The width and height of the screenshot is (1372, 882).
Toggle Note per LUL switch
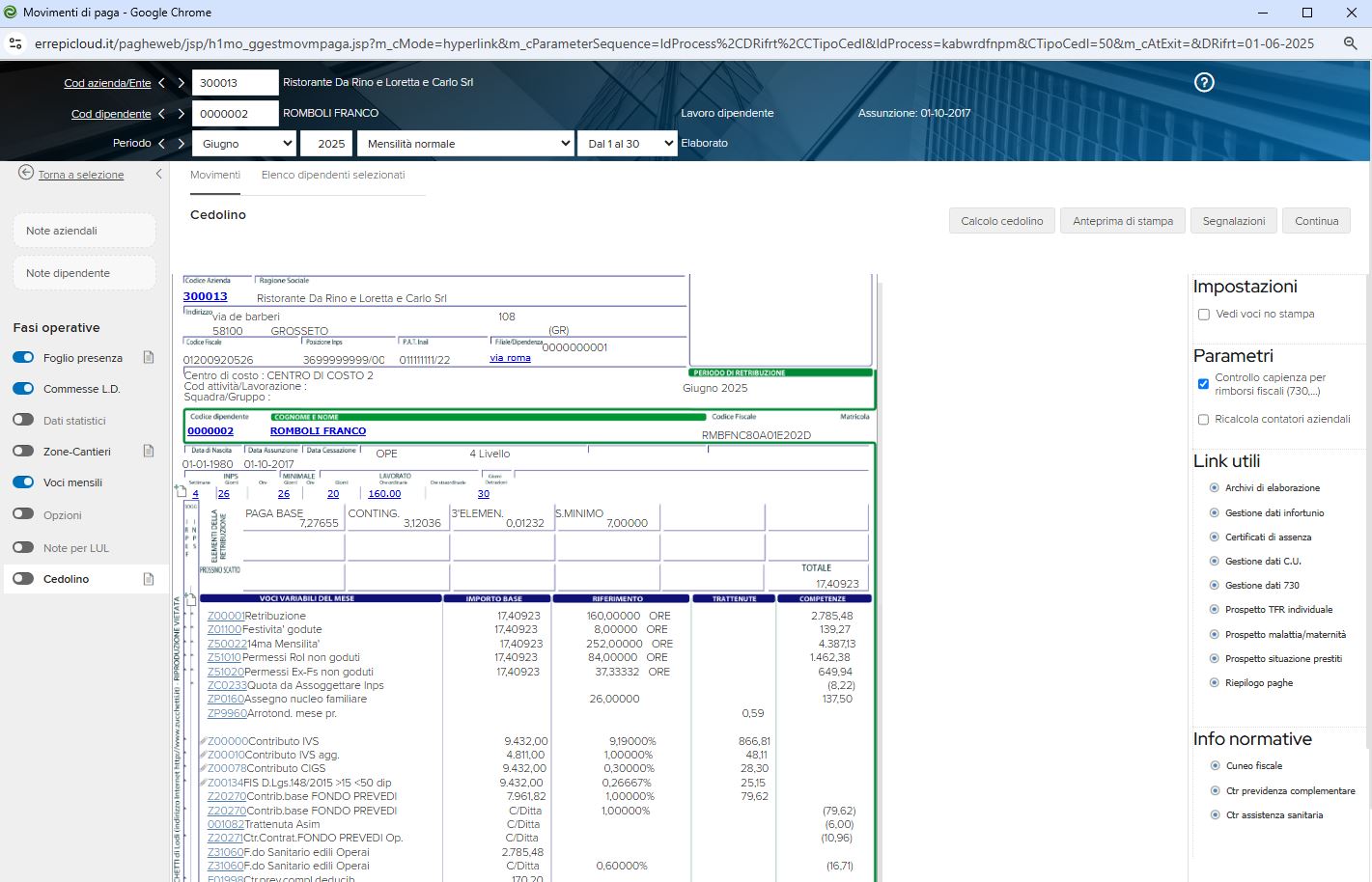[23, 547]
